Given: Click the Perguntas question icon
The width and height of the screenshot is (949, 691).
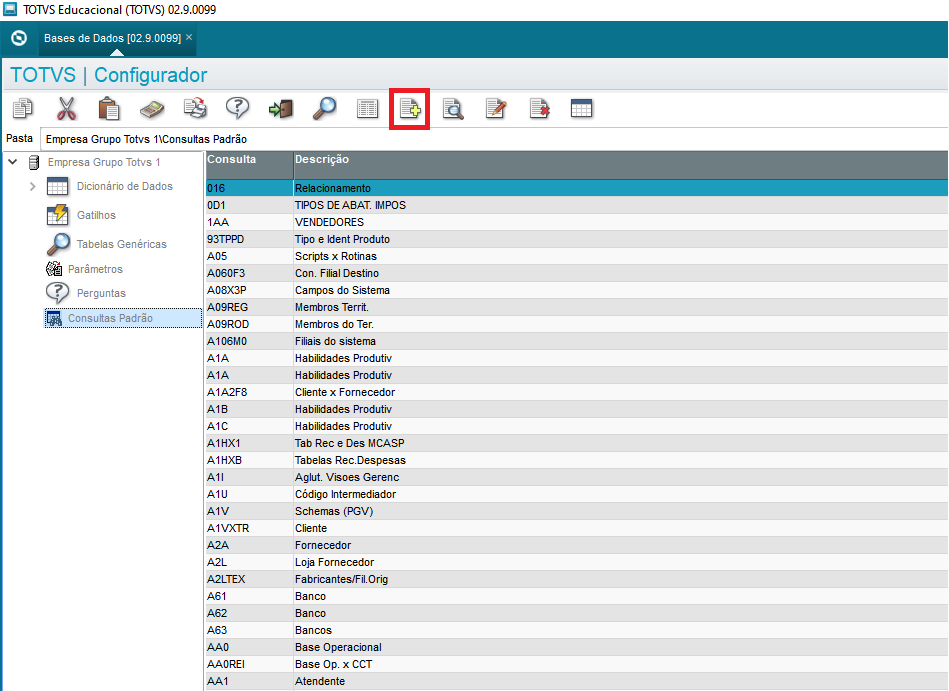Looking at the screenshot, I should (x=57, y=293).
